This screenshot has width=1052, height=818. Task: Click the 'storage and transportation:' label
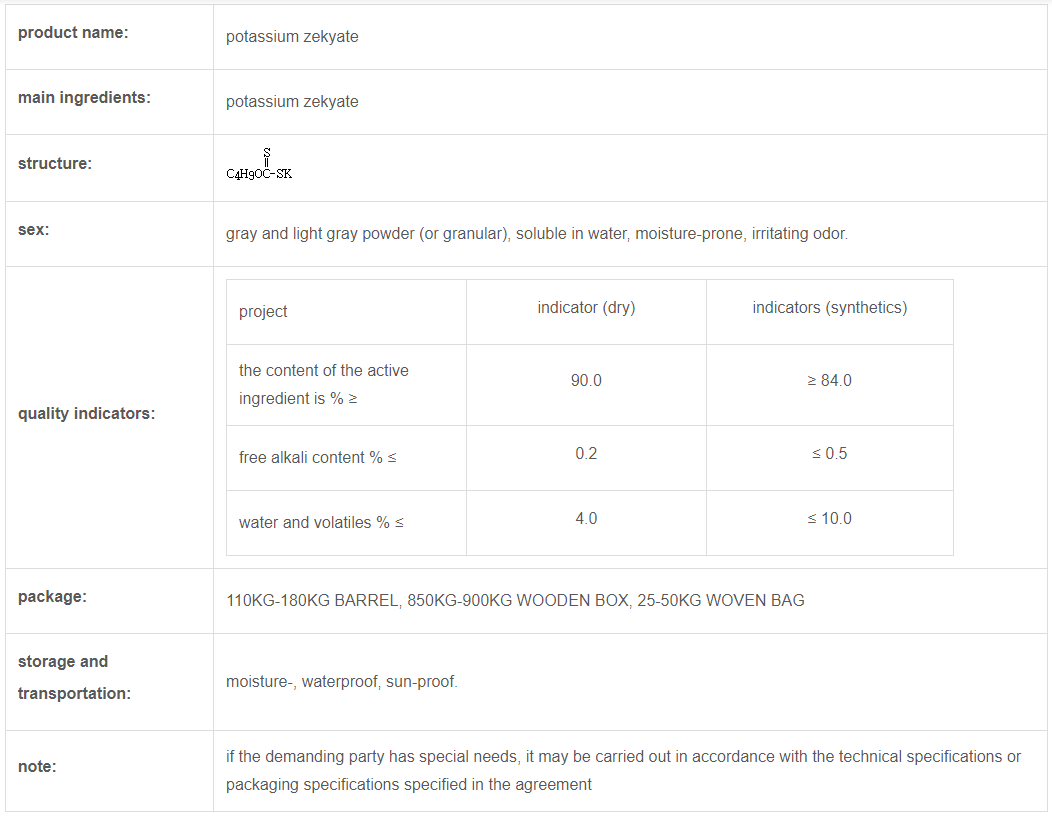click(74, 677)
